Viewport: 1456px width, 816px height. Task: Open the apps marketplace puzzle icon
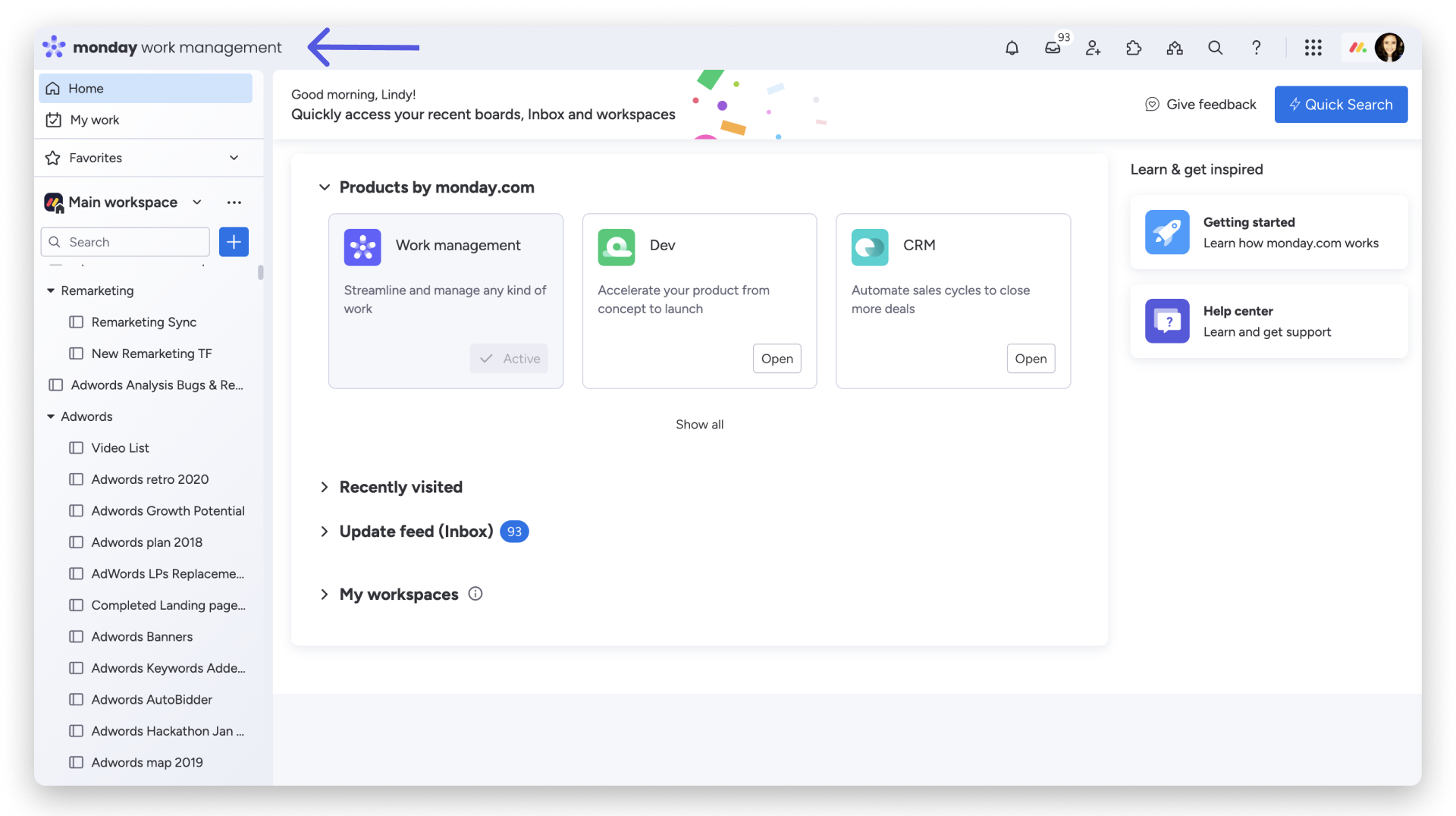1134,48
